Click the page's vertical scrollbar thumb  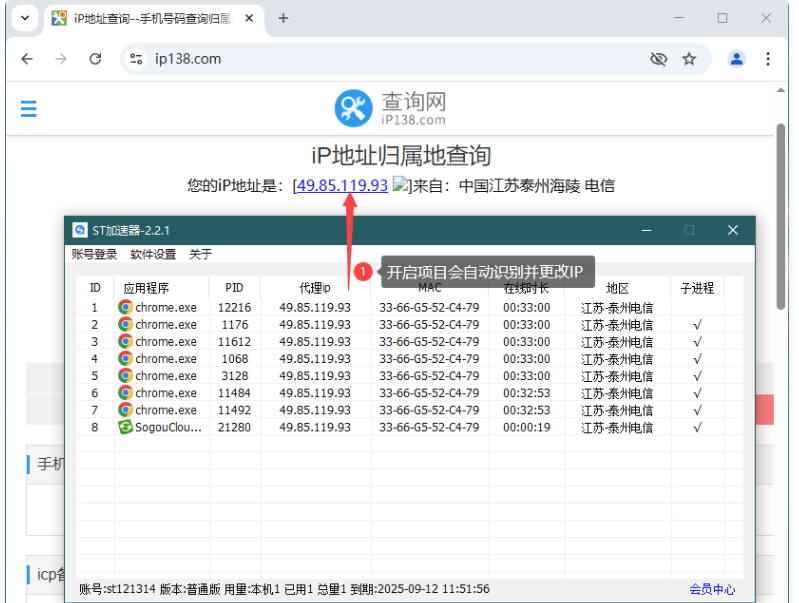[781, 216]
